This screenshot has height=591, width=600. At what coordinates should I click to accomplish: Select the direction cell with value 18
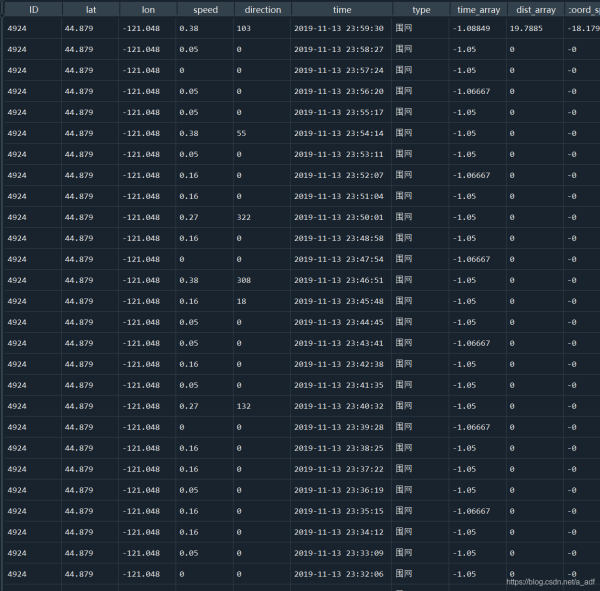pos(241,301)
